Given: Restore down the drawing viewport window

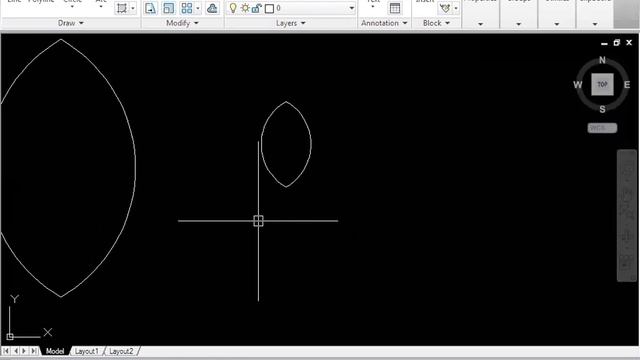Looking at the screenshot, I should pos(617,42).
